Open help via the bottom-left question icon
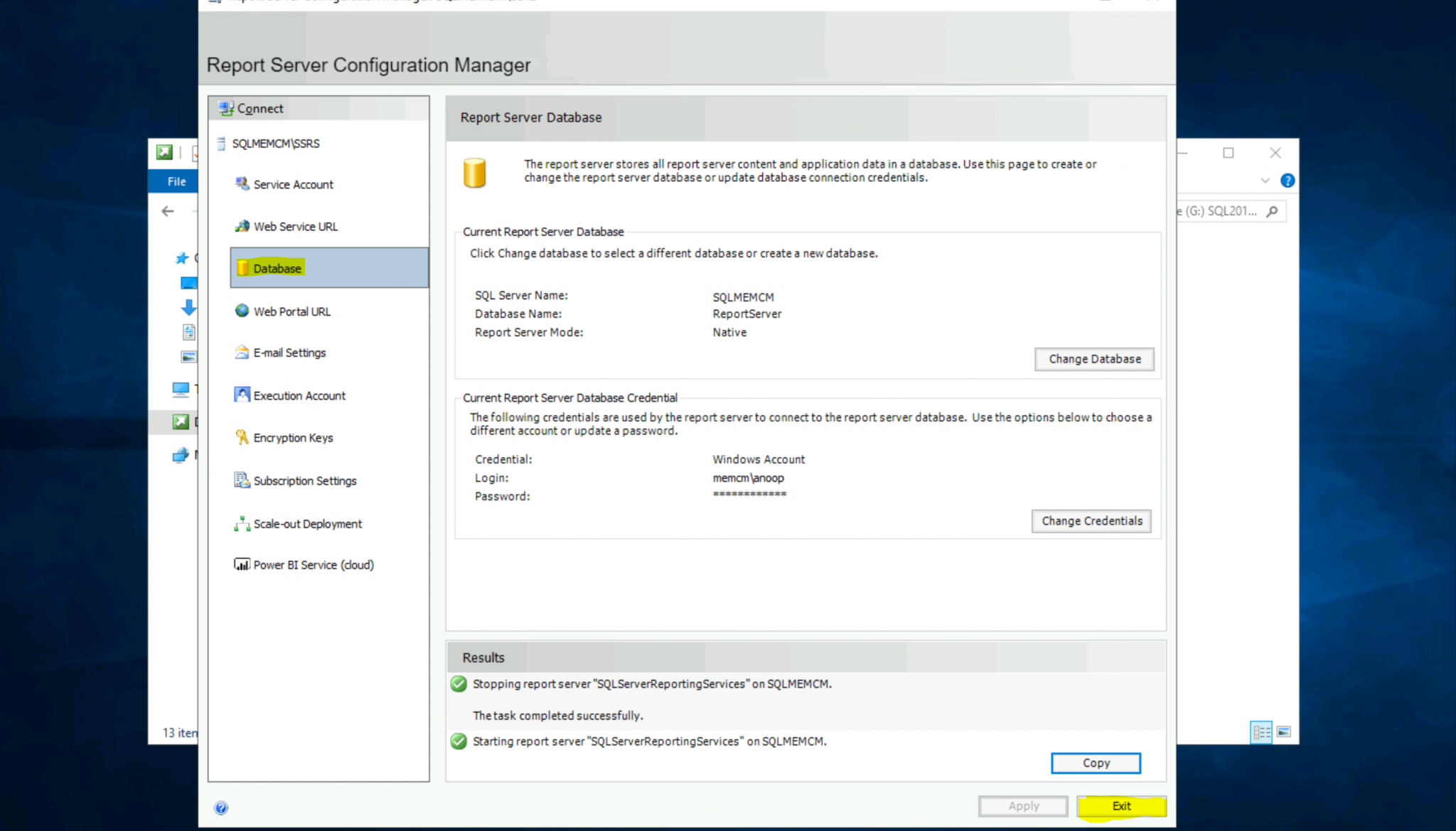The height and width of the screenshot is (831, 1456). [x=221, y=808]
